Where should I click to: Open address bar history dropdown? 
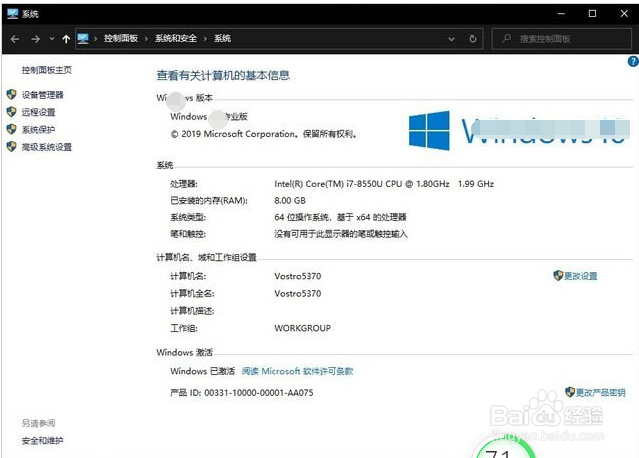(x=452, y=39)
